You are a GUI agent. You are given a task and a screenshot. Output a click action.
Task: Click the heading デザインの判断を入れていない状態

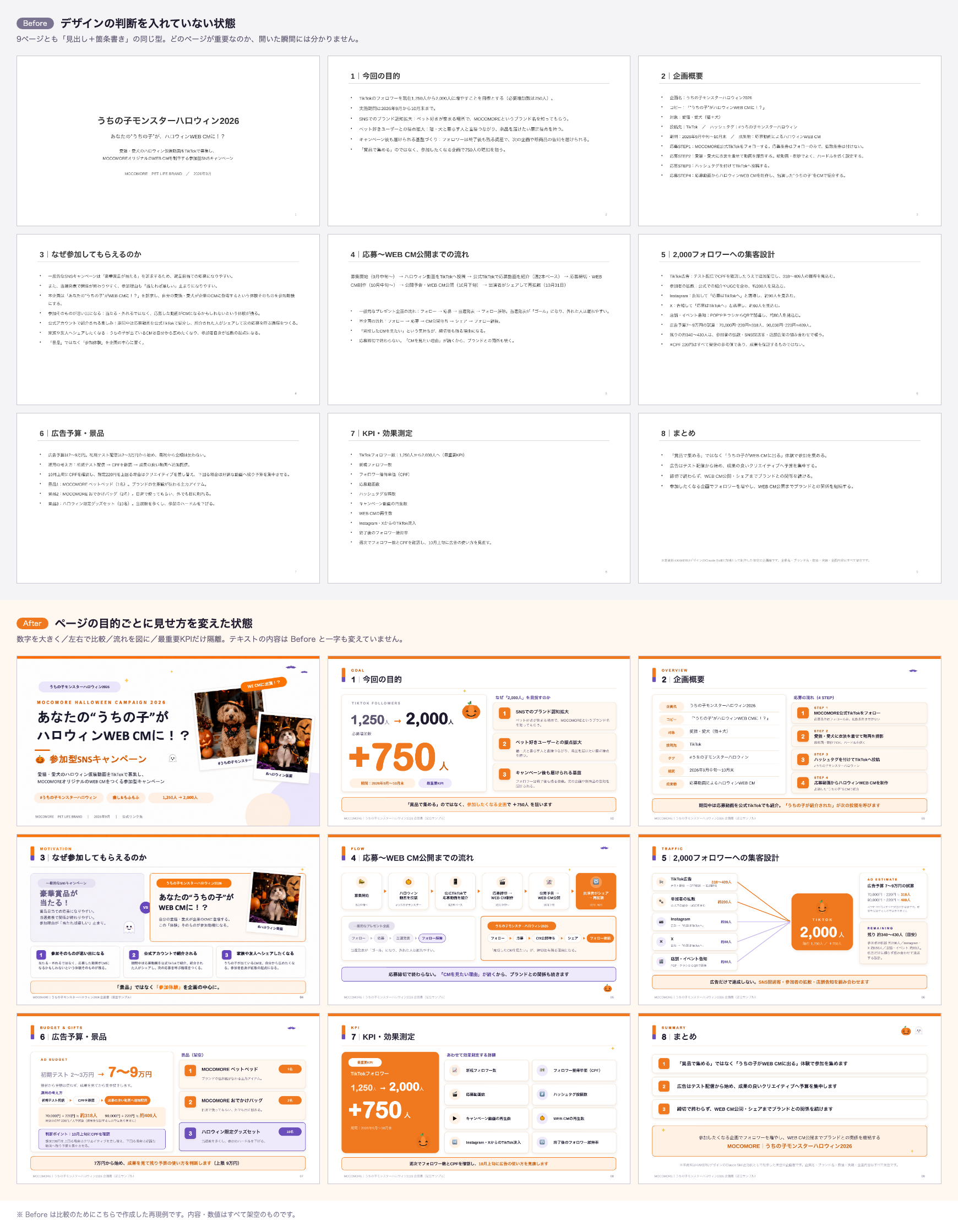[148, 23]
